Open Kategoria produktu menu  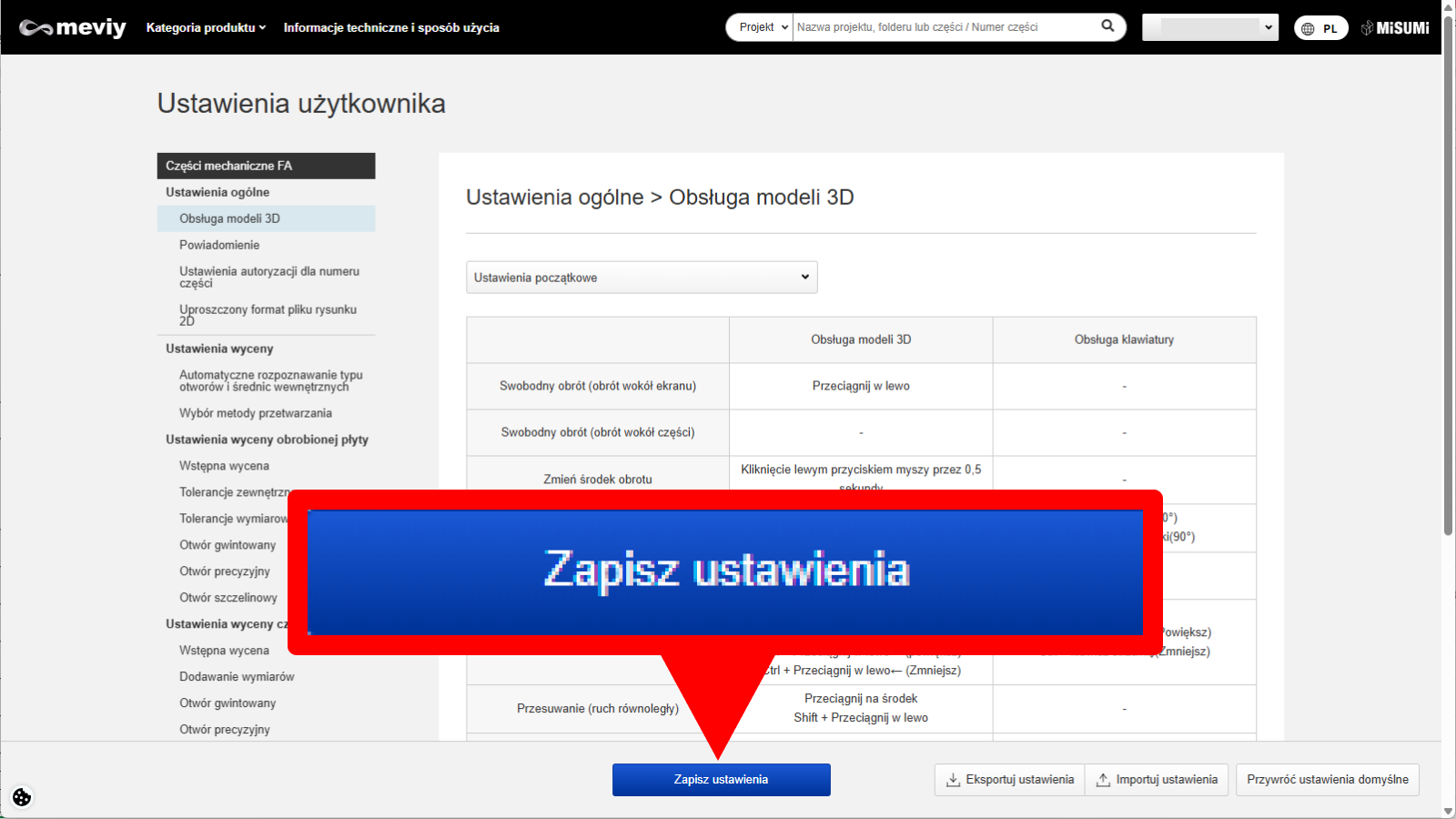(x=206, y=27)
